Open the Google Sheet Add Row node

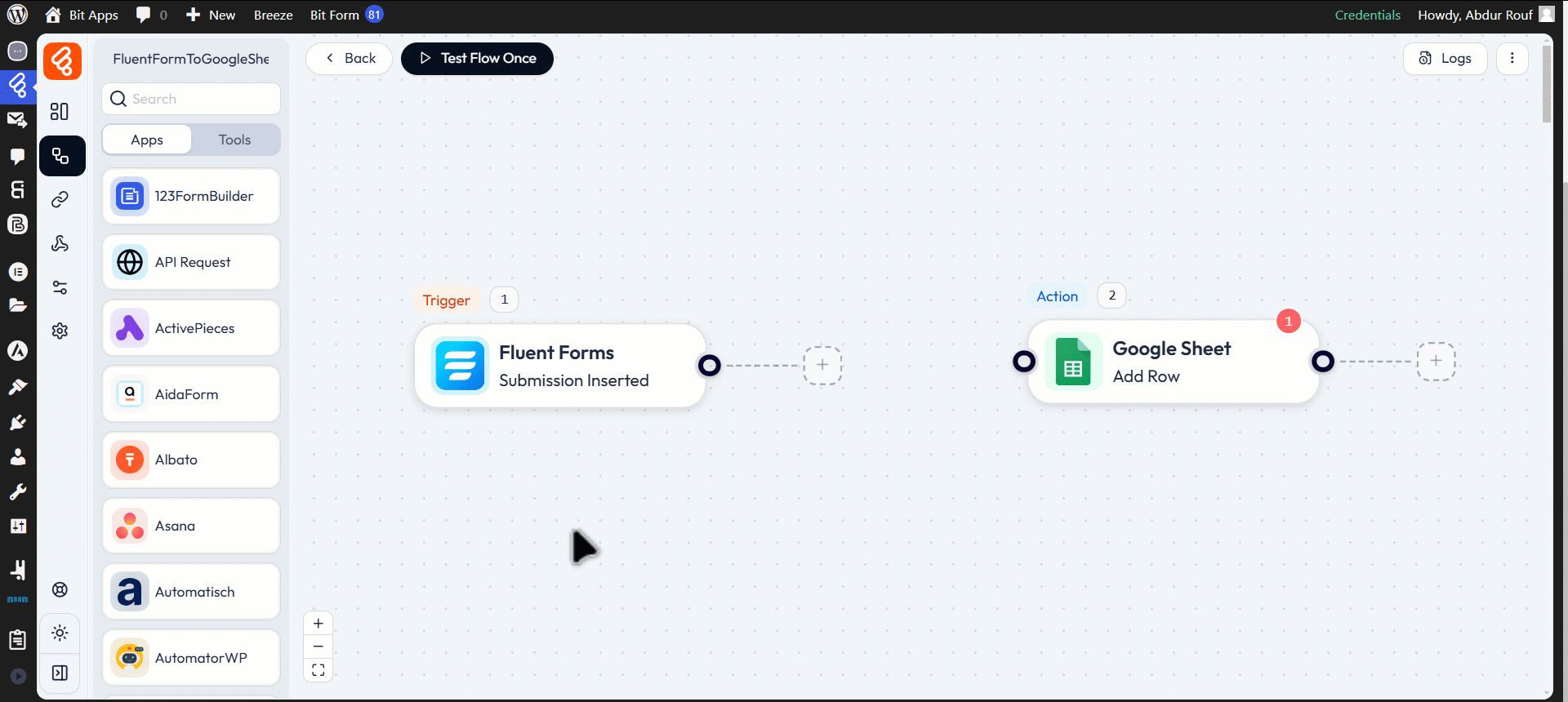tap(1174, 362)
